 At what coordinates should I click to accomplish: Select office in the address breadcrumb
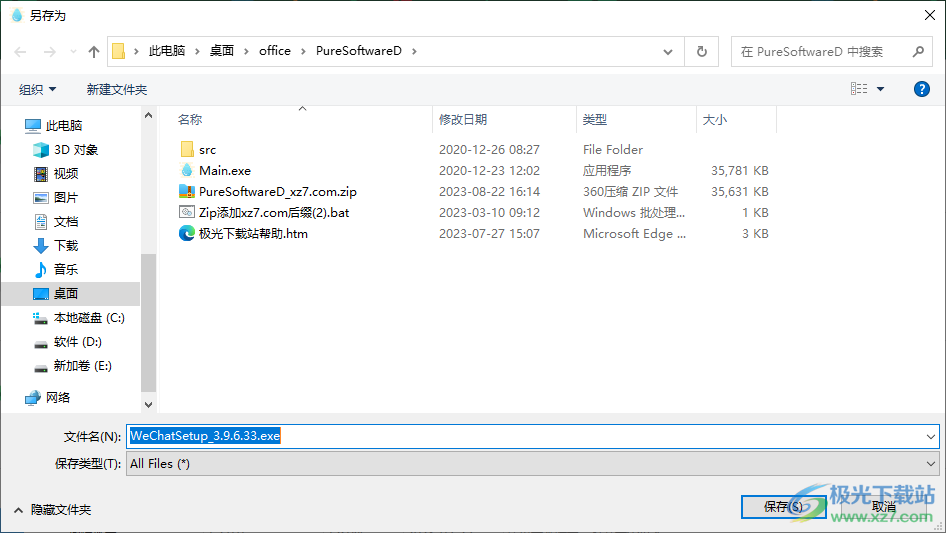275,51
